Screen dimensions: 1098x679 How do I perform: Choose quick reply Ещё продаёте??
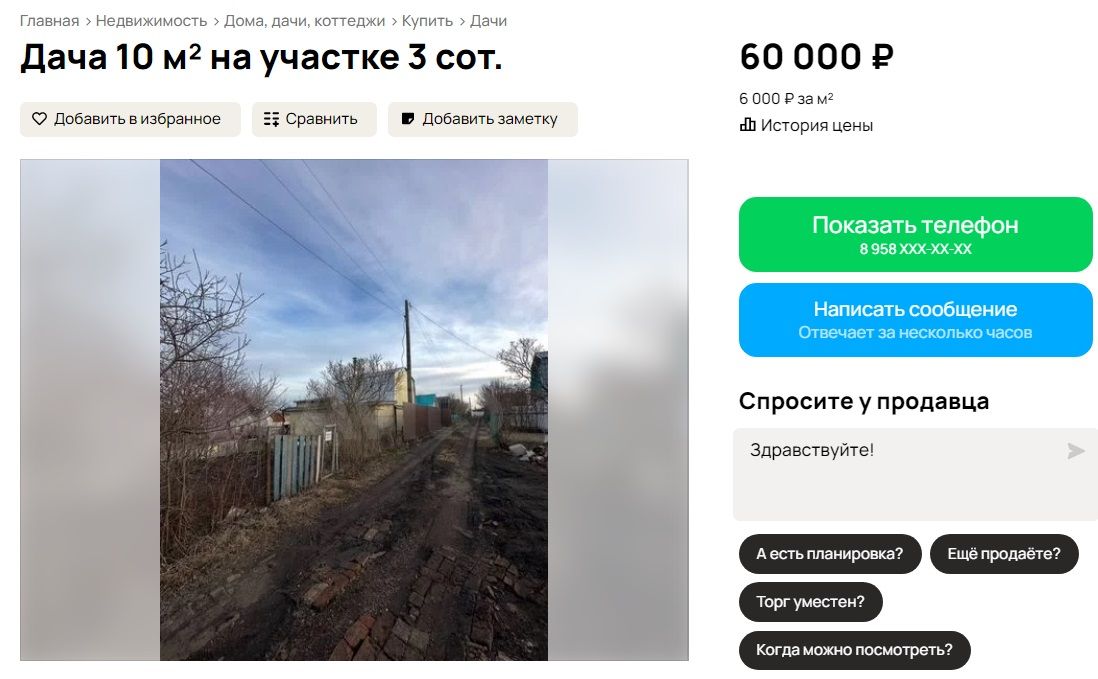1004,554
